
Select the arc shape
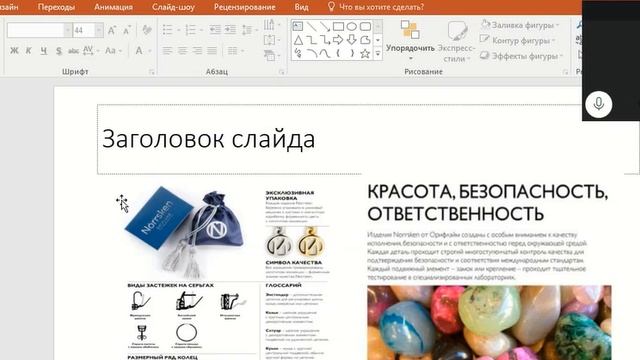tap(311, 53)
